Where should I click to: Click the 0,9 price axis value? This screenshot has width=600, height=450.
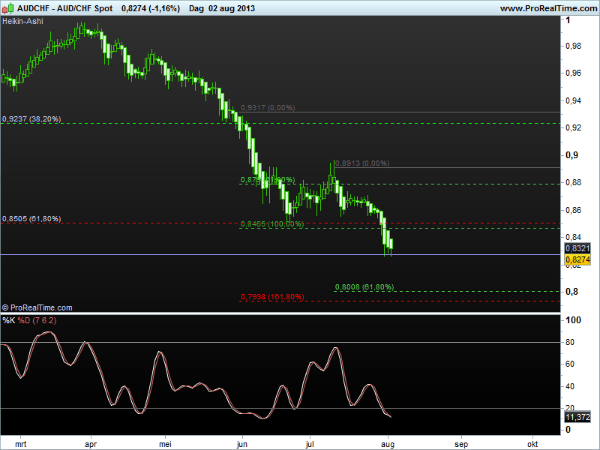[x=571, y=155]
